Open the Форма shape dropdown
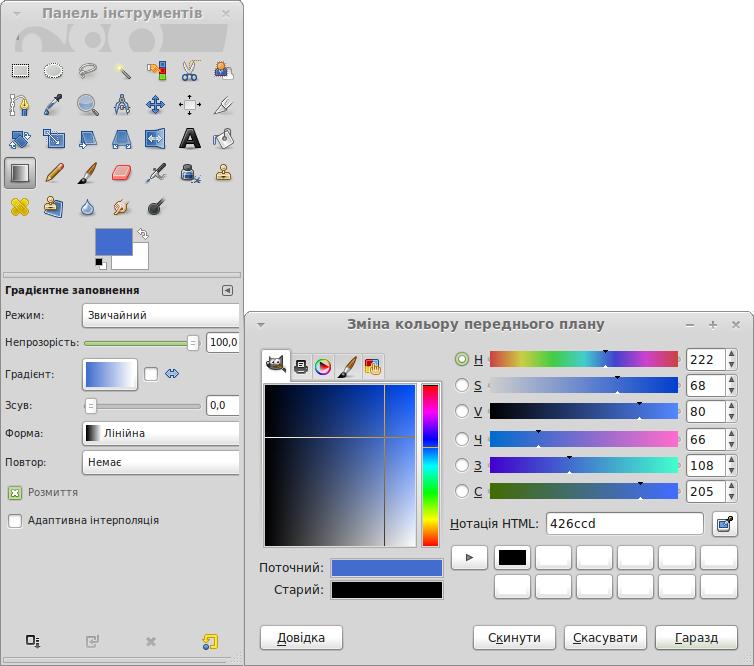The width and height of the screenshot is (754, 666). point(161,433)
